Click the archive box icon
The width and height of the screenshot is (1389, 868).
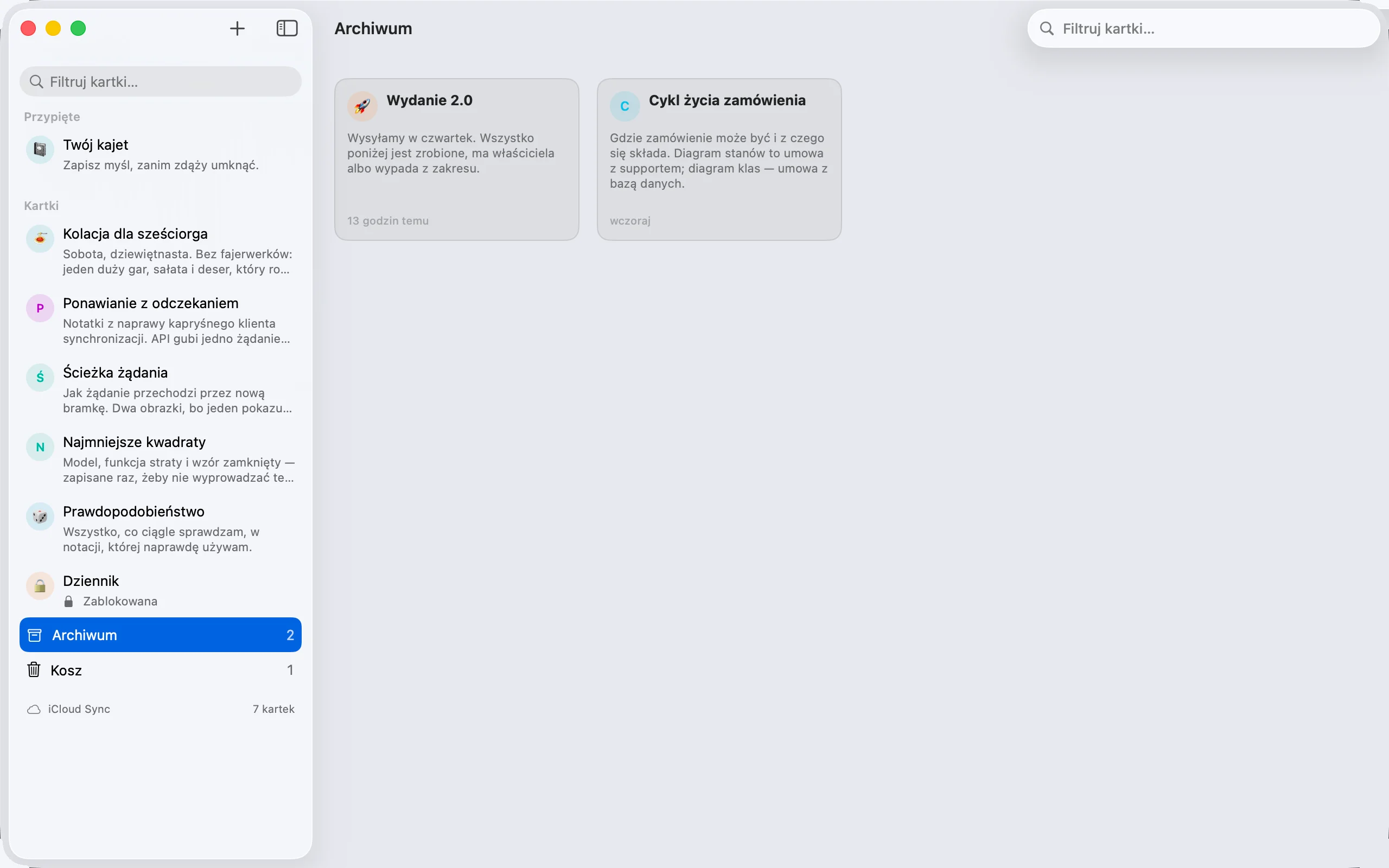[34, 635]
